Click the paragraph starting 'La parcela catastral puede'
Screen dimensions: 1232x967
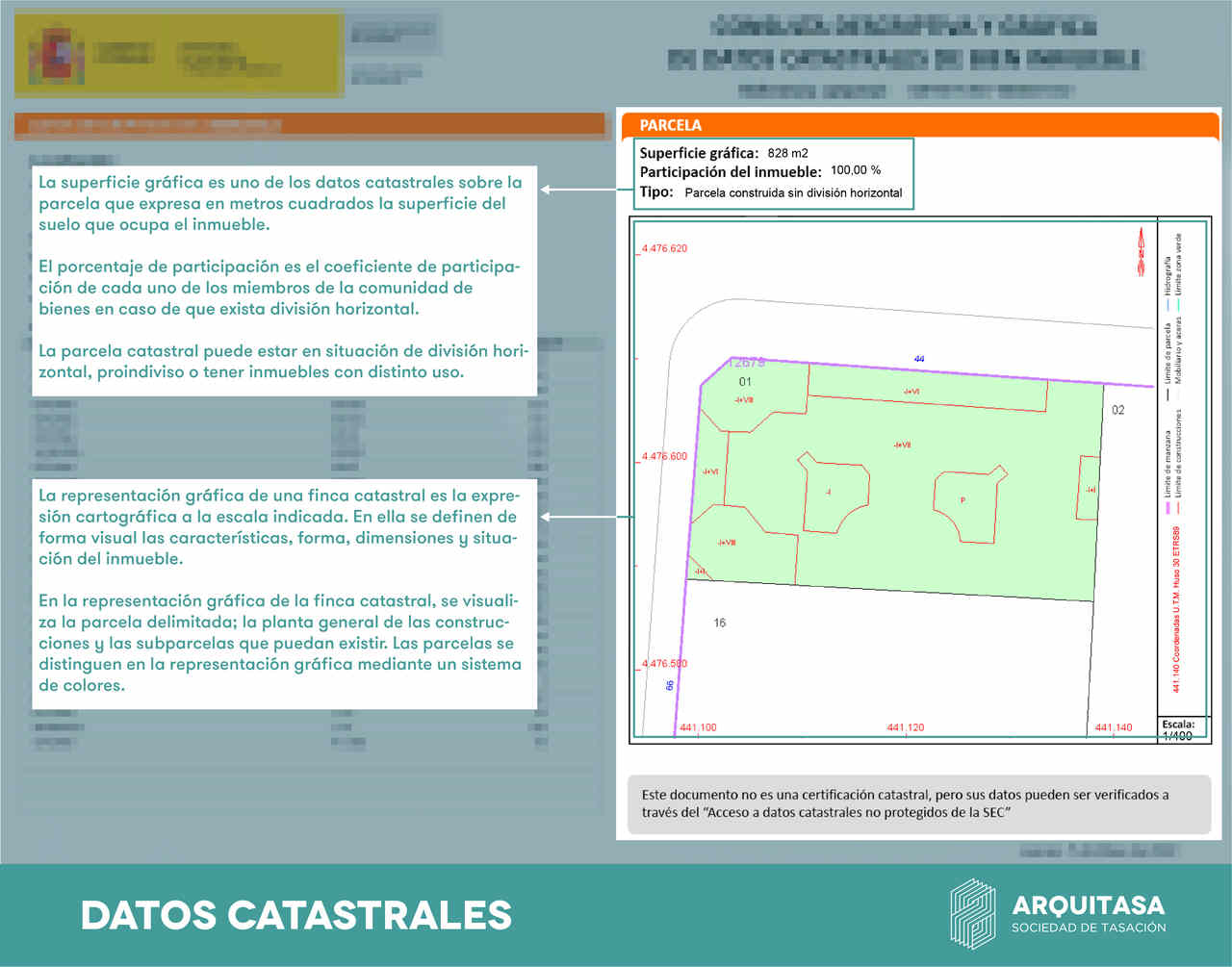[x=284, y=361]
